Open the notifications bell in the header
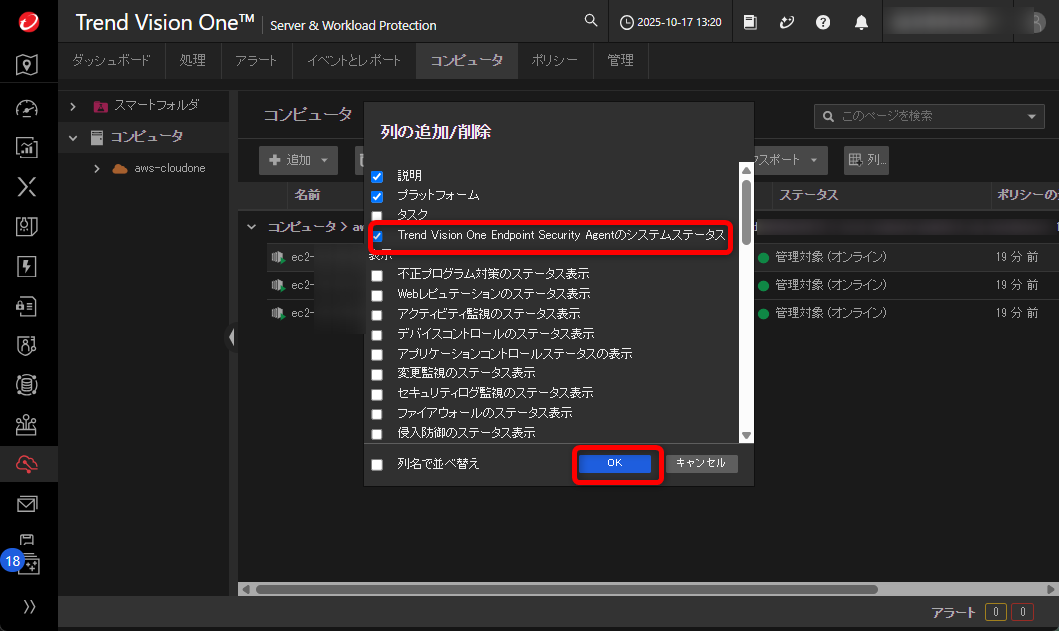Screen dimensions: 1059x631 point(861,21)
